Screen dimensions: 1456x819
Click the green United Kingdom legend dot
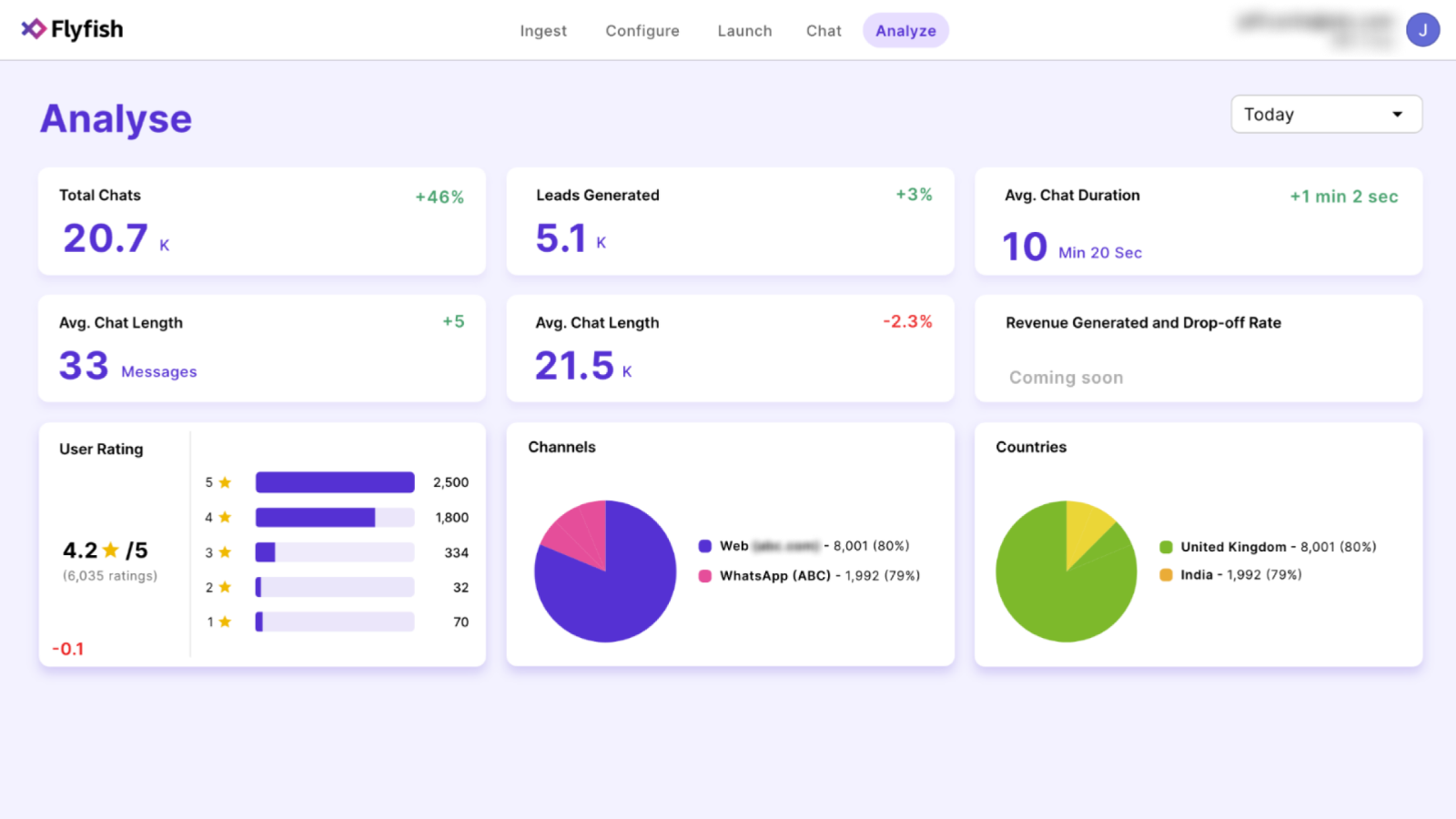1166,547
